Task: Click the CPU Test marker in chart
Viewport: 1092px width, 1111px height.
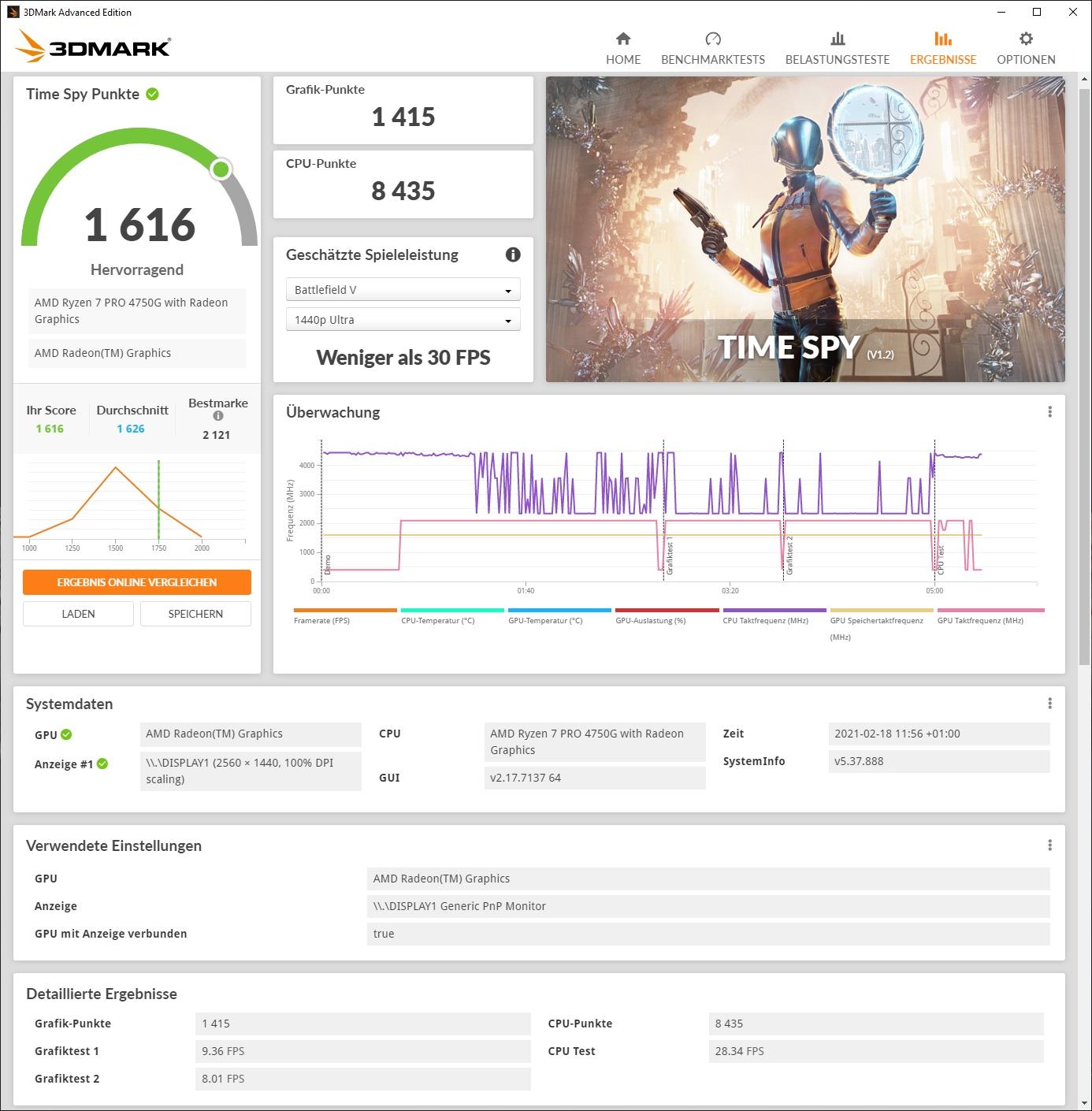Action: pos(940,559)
